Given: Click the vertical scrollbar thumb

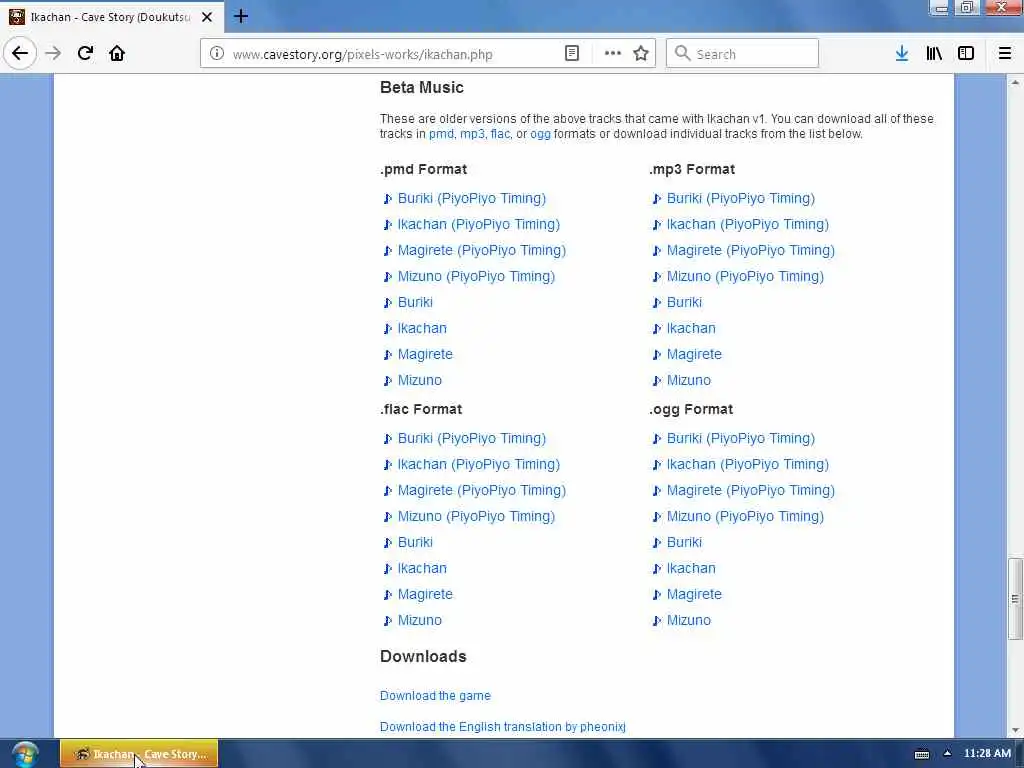Looking at the screenshot, I should (1014, 599).
